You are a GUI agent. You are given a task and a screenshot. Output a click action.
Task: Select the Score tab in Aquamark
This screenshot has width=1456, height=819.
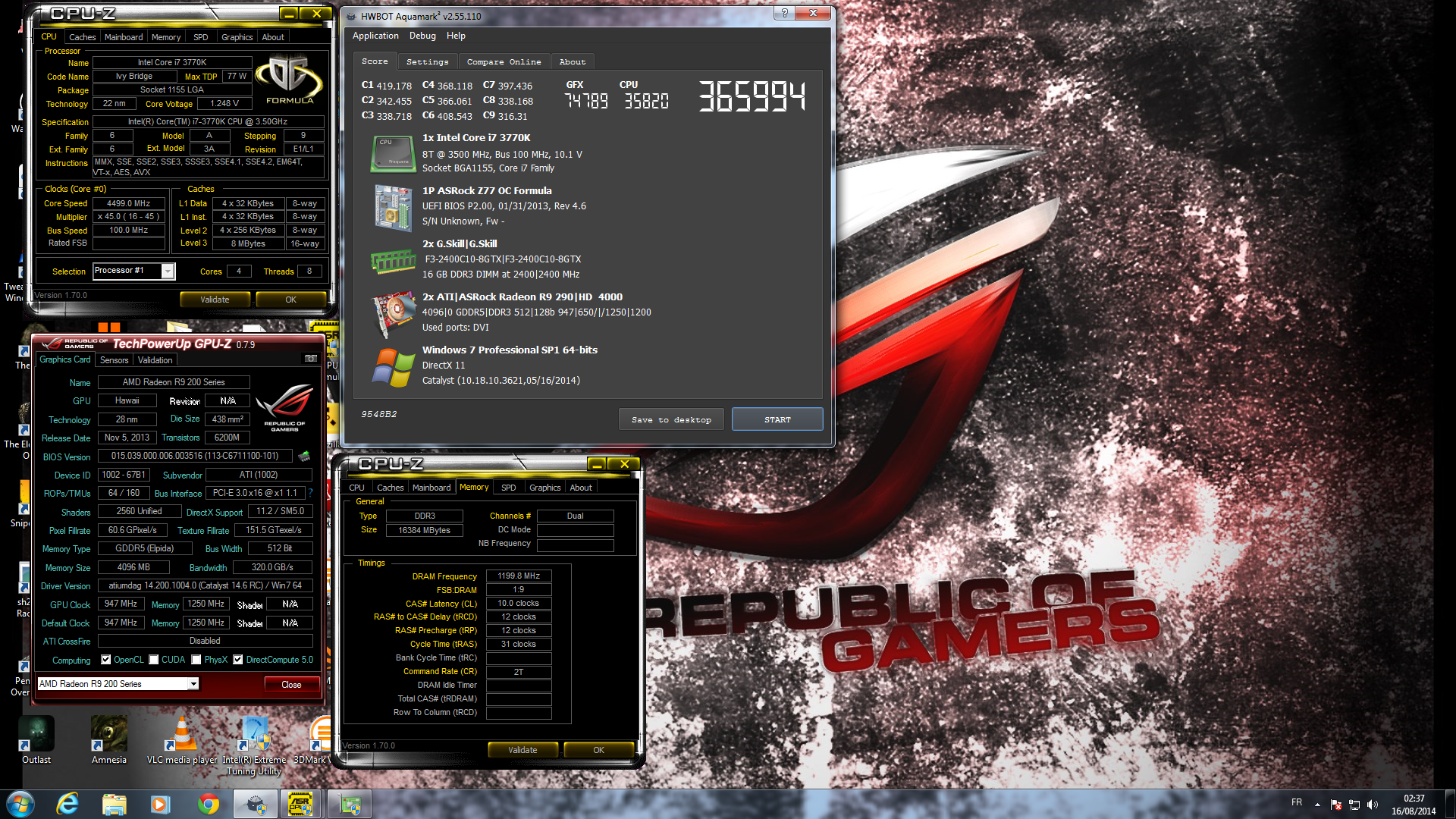click(x=375, y=61)
